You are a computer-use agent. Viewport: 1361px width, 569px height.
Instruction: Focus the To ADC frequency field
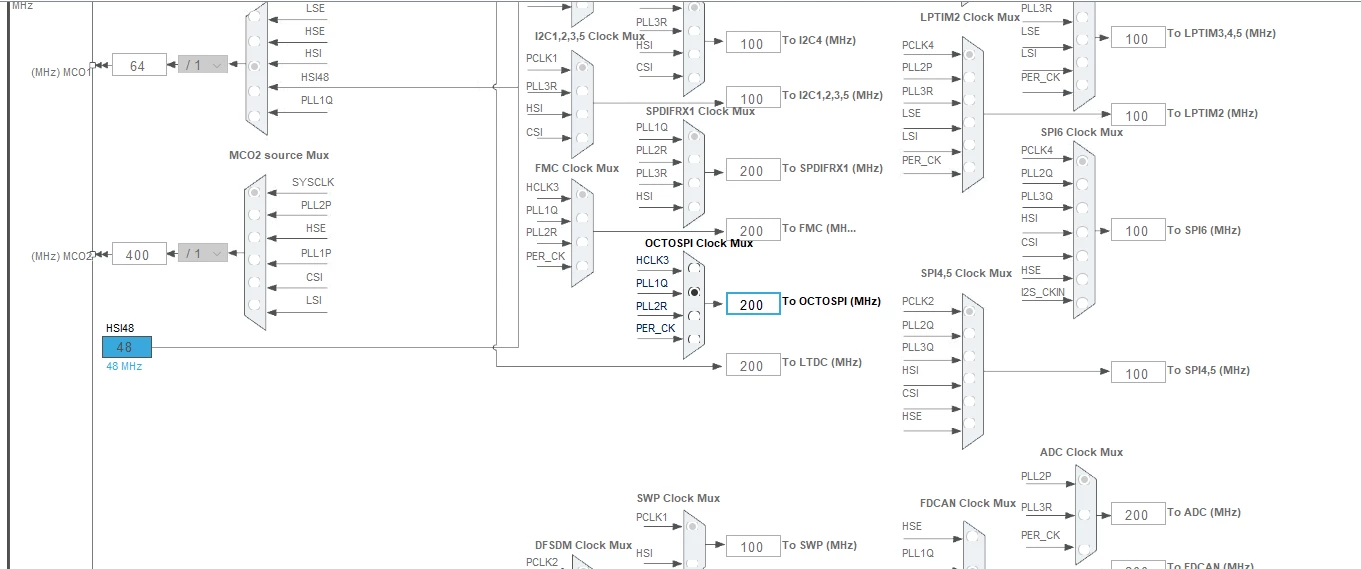coord(1138,514)
